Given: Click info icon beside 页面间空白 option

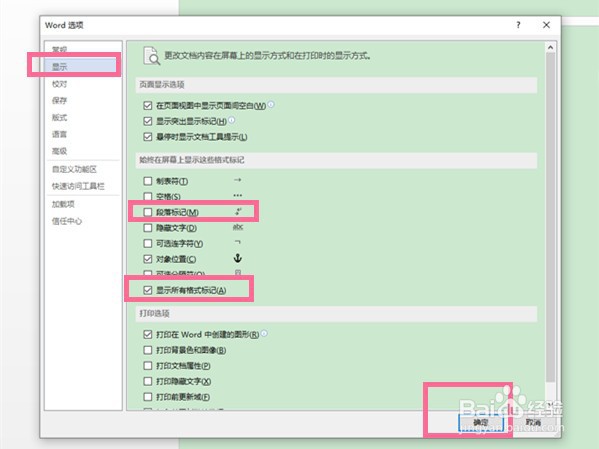Looking at the screenshot, I should coord(271,104).
